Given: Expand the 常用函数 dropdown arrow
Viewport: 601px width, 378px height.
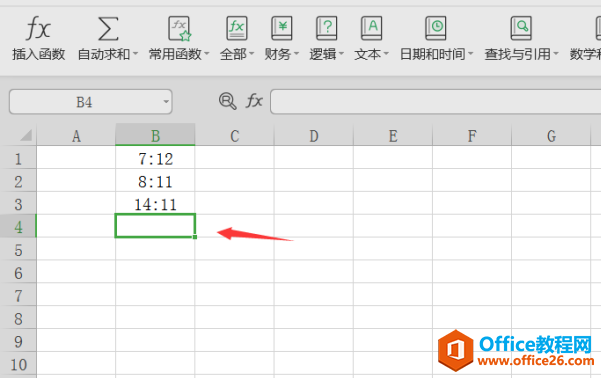Looking at the screenshot, I should pyautogui.click(x=207, y=54).
